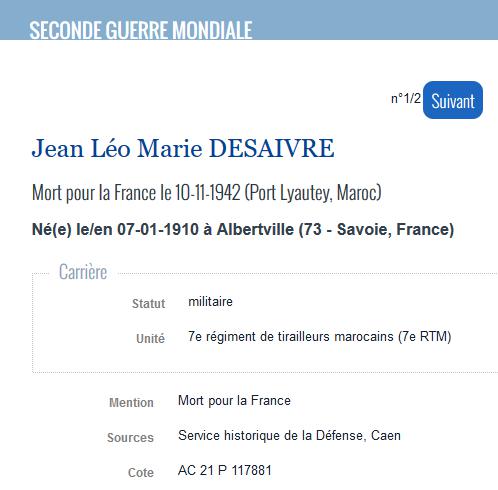The height and width of the screenshot is (490, 498).
Task: Click the n°1/2 record counter
Action: (406, 98)
